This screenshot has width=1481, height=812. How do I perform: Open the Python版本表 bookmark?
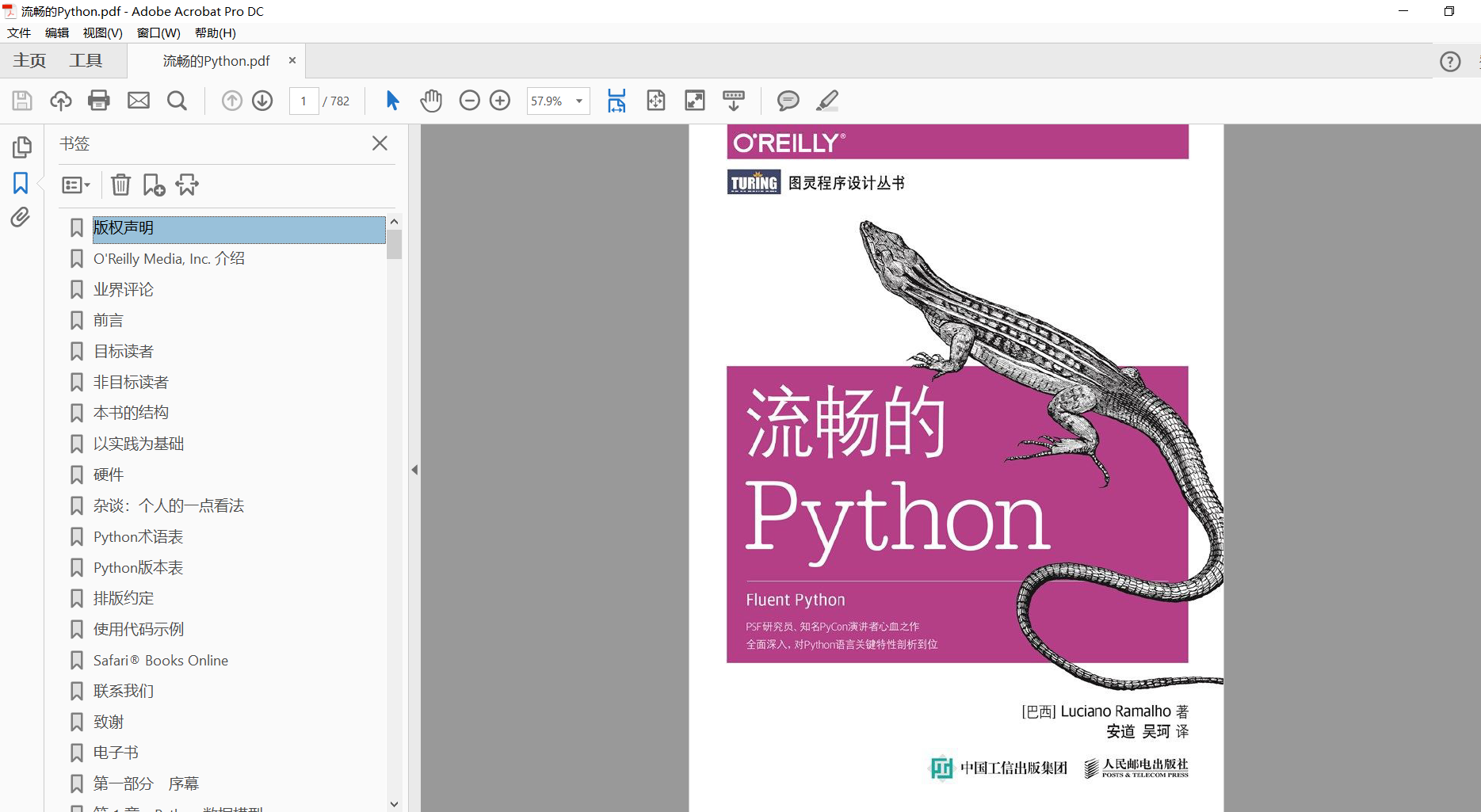pyautogui.click(x=138, y=568)
